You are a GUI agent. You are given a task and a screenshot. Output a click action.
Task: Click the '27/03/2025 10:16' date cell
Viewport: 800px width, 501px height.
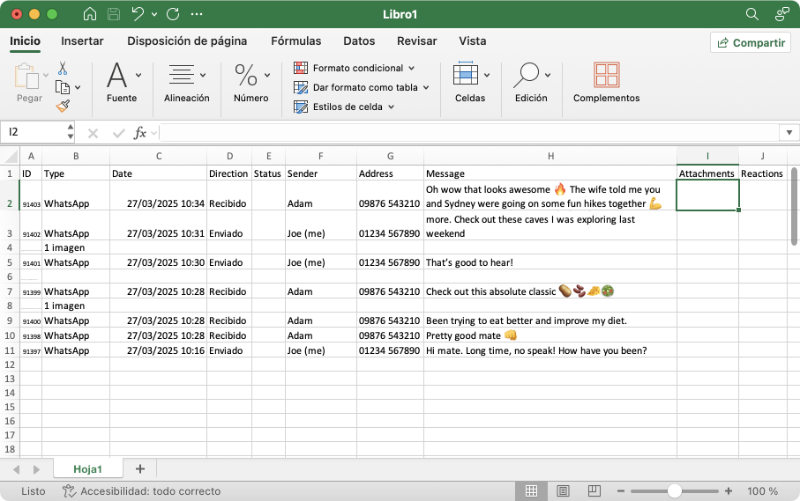pyautogui.click(x=158, y=350)
